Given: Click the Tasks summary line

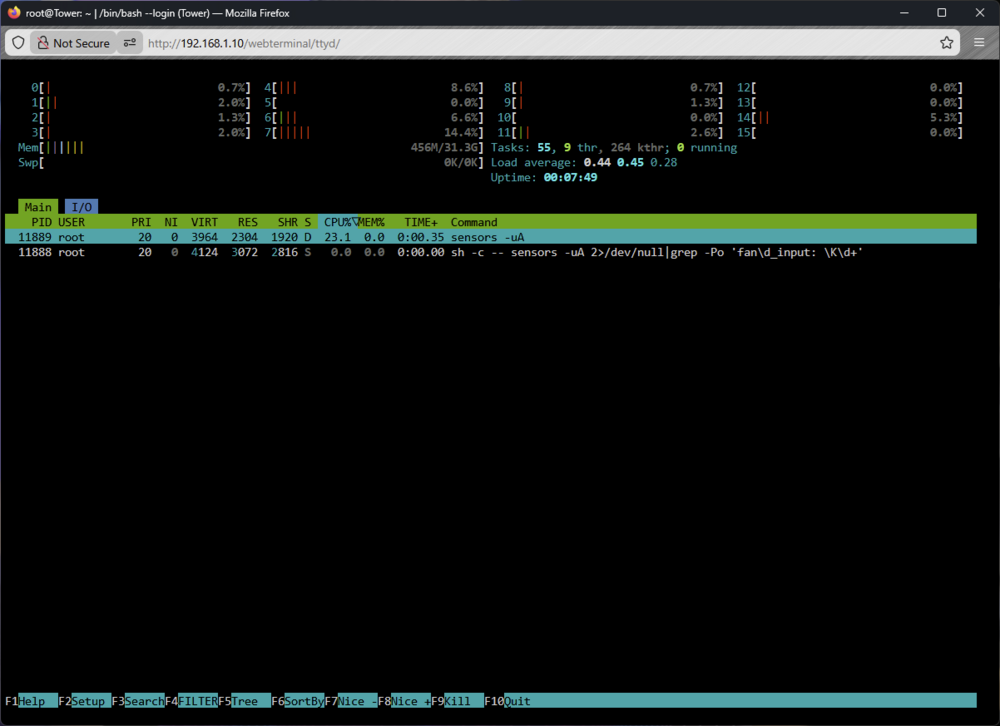Looking at the screenshot, I should tap(614, 147).
